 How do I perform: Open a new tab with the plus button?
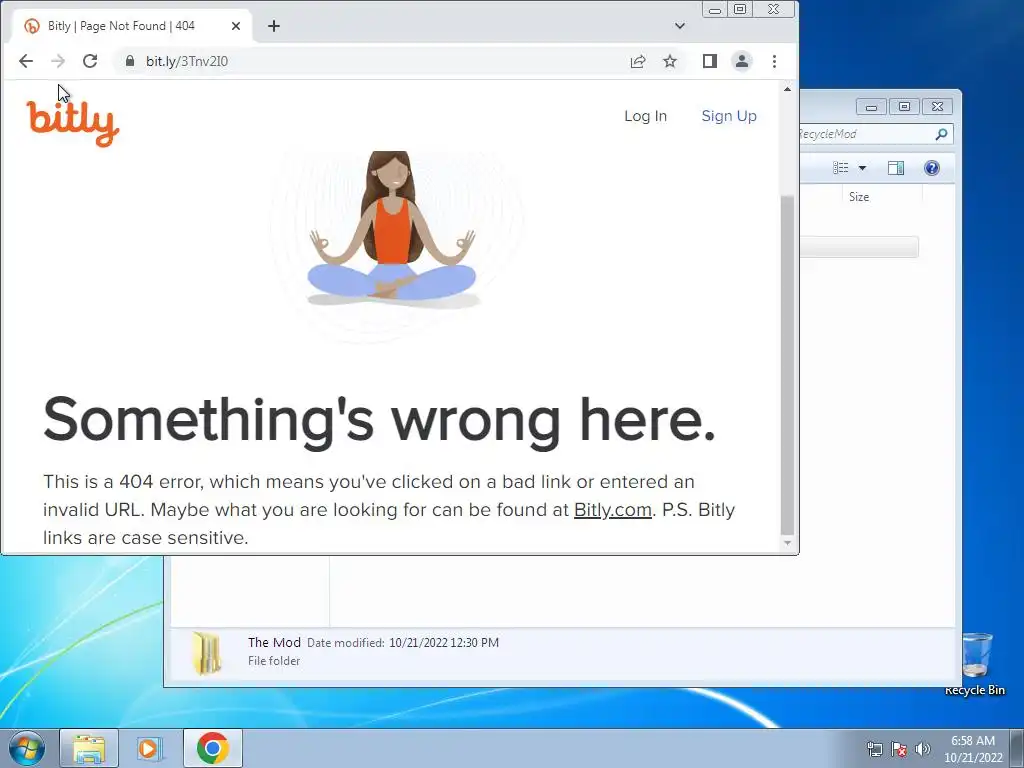[x=274, y=26]
